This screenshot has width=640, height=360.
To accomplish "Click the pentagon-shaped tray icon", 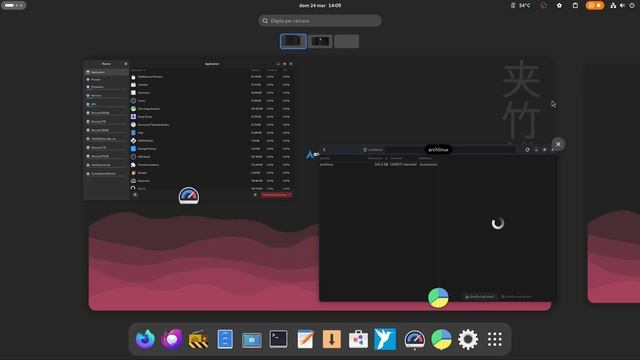I will tap(559, 5).
